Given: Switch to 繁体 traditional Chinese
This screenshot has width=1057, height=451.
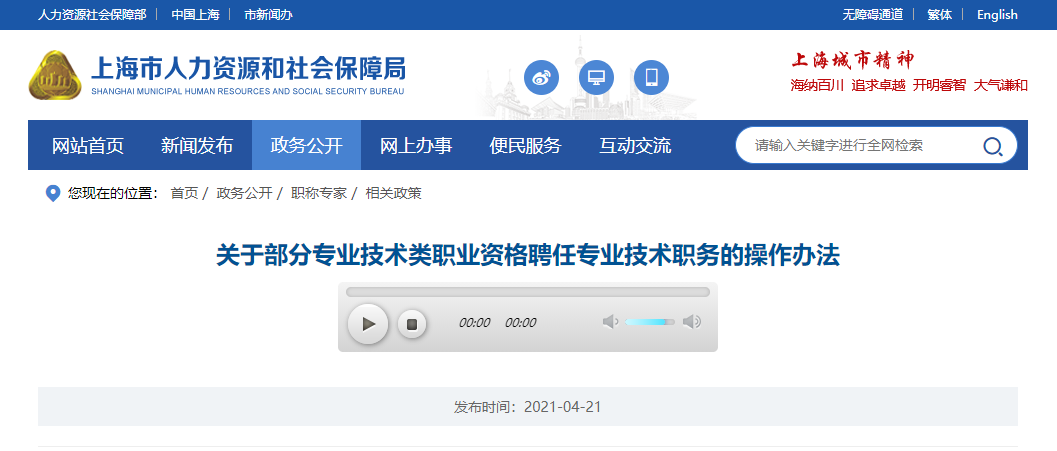Looking at the screenshot, I should (x=940, y=15).
